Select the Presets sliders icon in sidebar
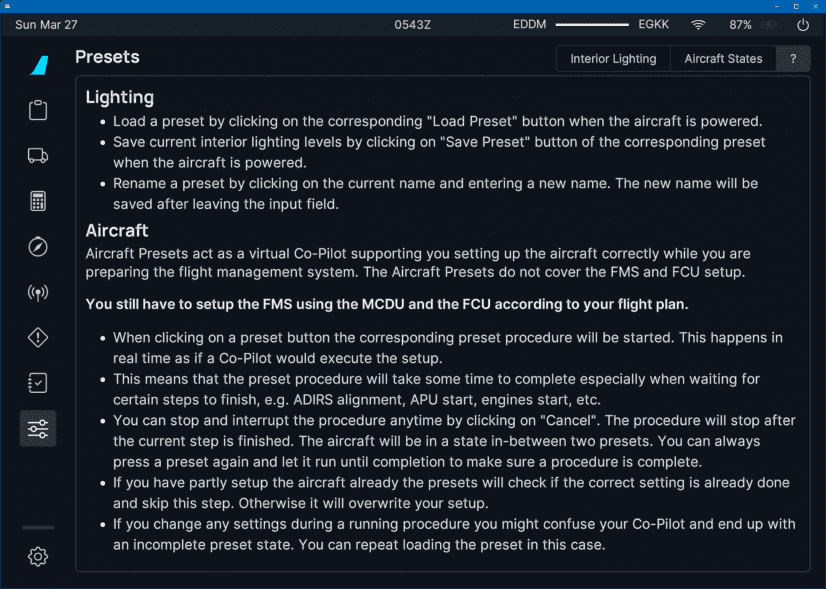Viewport: 826px width, 589px height. (x=38, y=428)
